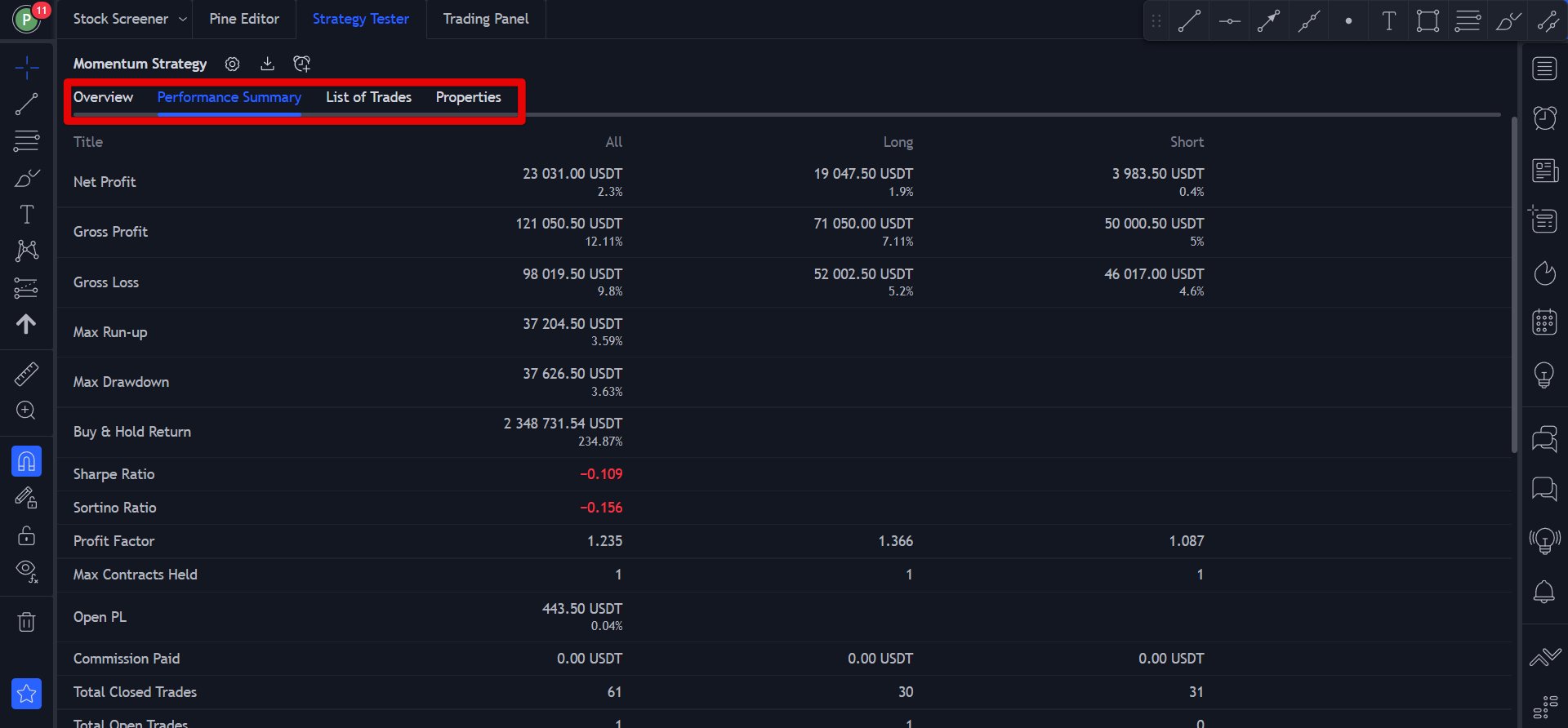Toggle the magnet mode button
This screenshot has height=728, width=1568.
coord(27,461)
